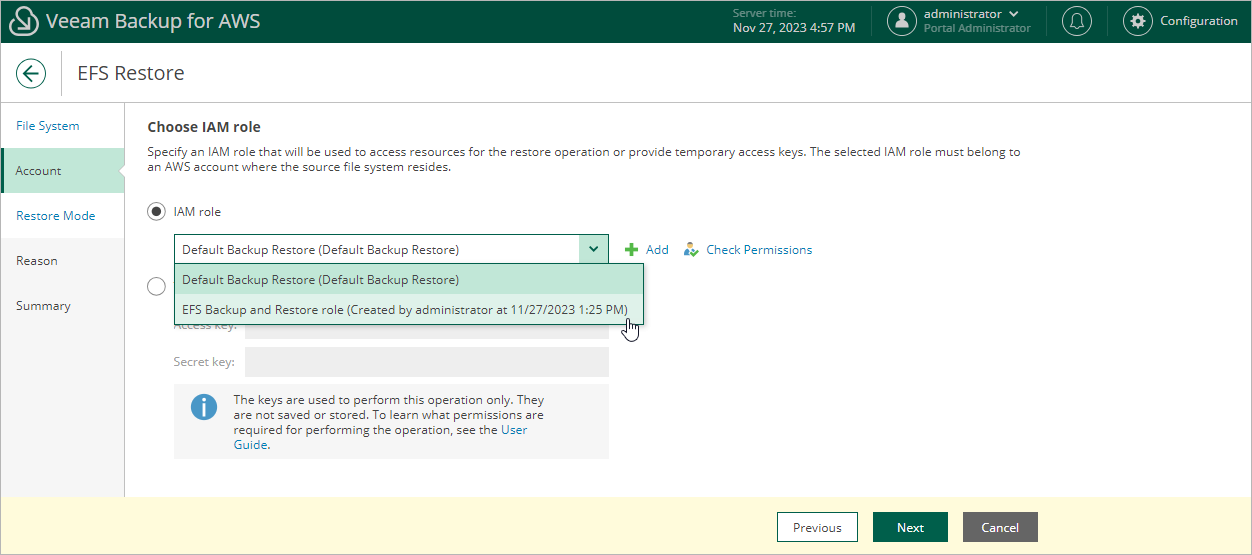Image resolution: width=1252 pixels, height=555 pixels.
Task: Open the Account wizard step
Action: coord(62,171)
